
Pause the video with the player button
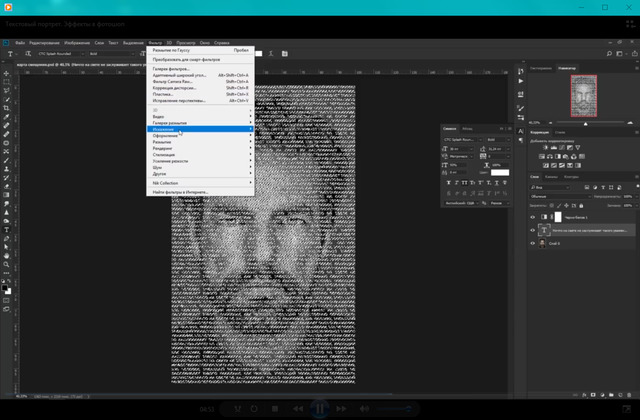320,408
